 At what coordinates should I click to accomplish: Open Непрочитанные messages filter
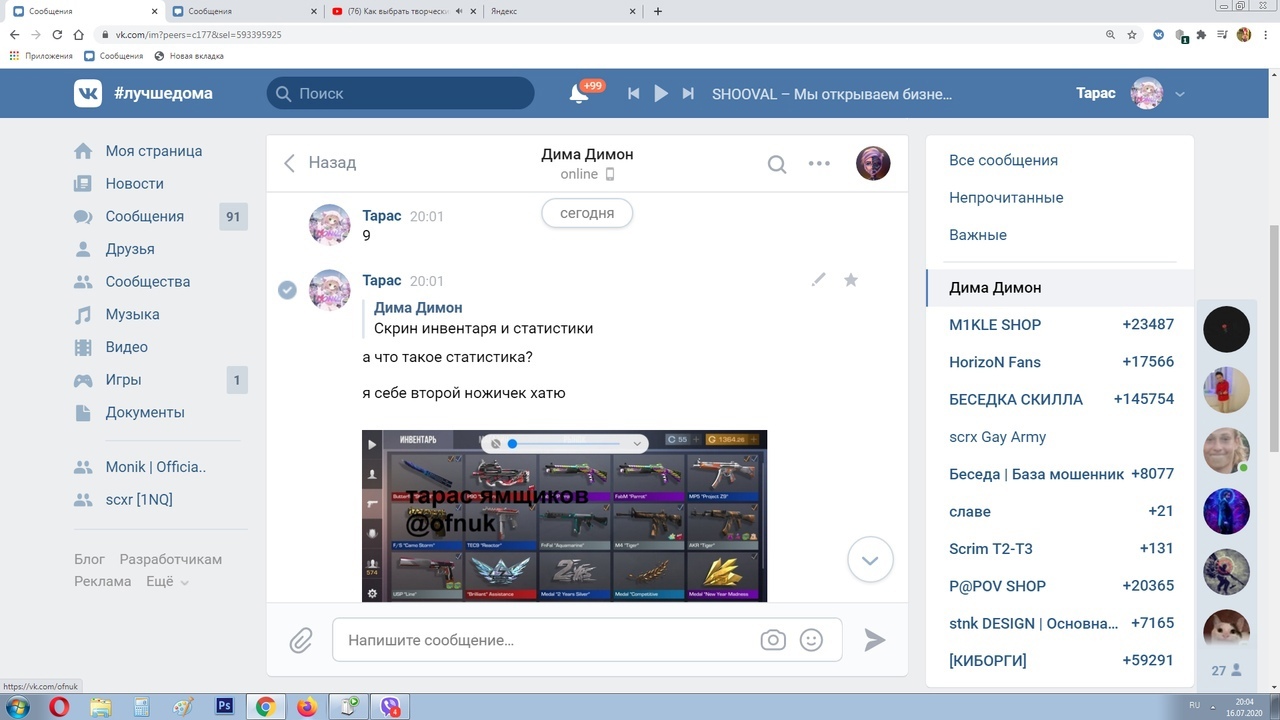click(1006, 198)
